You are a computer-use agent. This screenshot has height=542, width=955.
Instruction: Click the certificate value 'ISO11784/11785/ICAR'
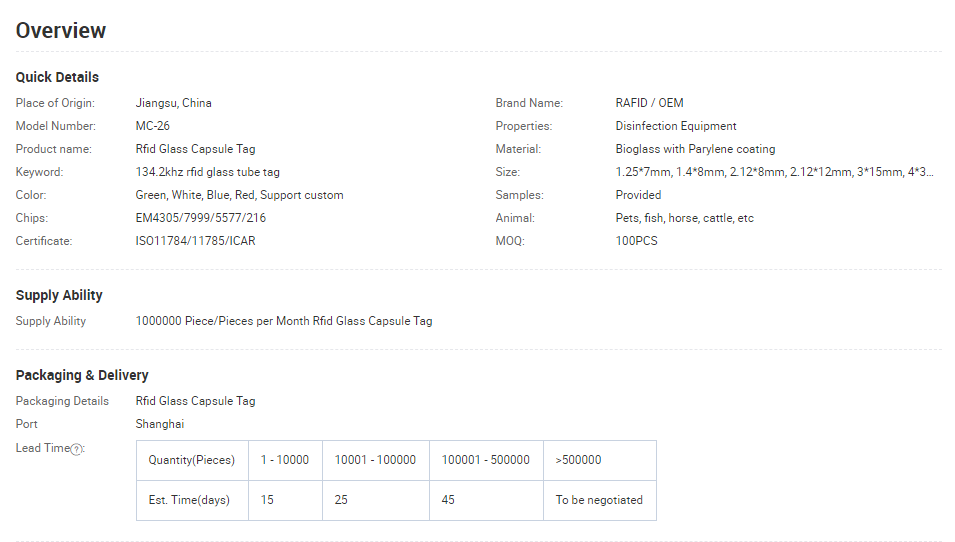(196, 241)
